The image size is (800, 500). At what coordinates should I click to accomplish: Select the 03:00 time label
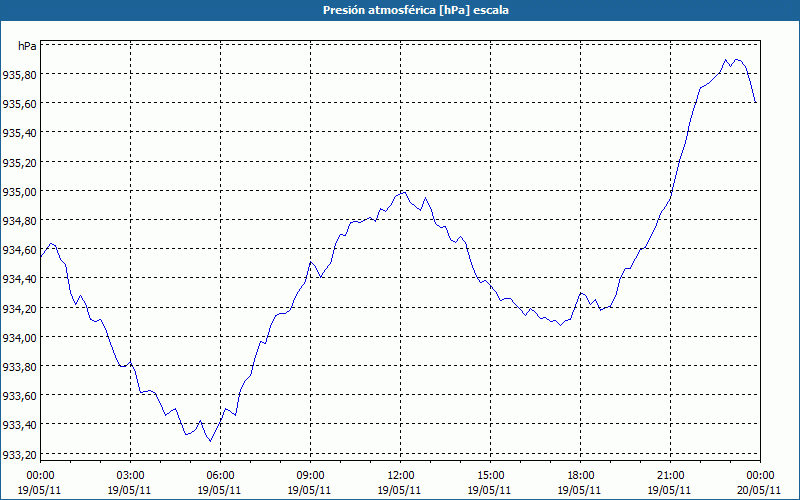tap(130, 476)
